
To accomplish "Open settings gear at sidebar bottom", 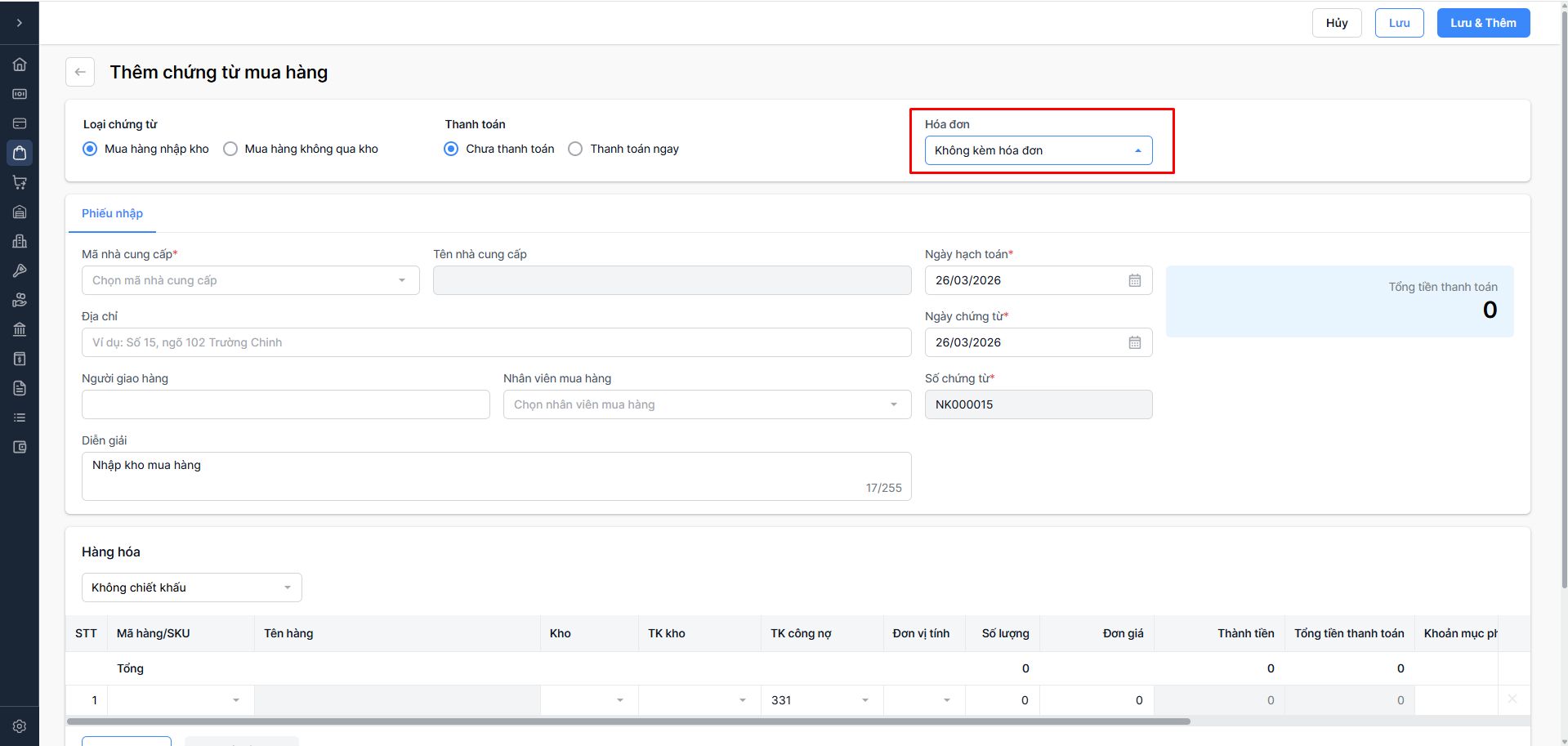I will [20, 726].
